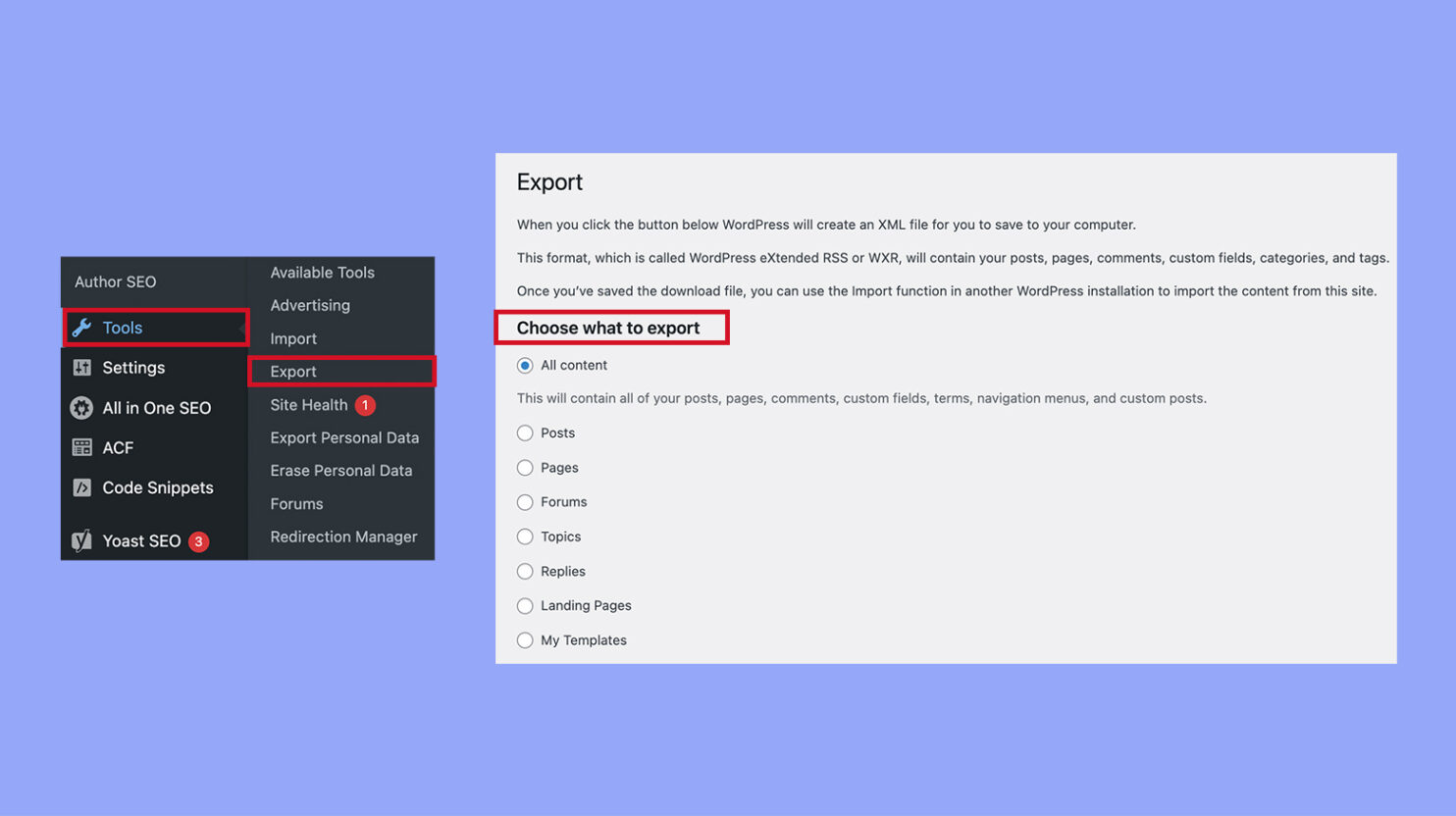Open Available Tools from the submenu
This screenshot has width=1456, height=816.
(322, 272)
